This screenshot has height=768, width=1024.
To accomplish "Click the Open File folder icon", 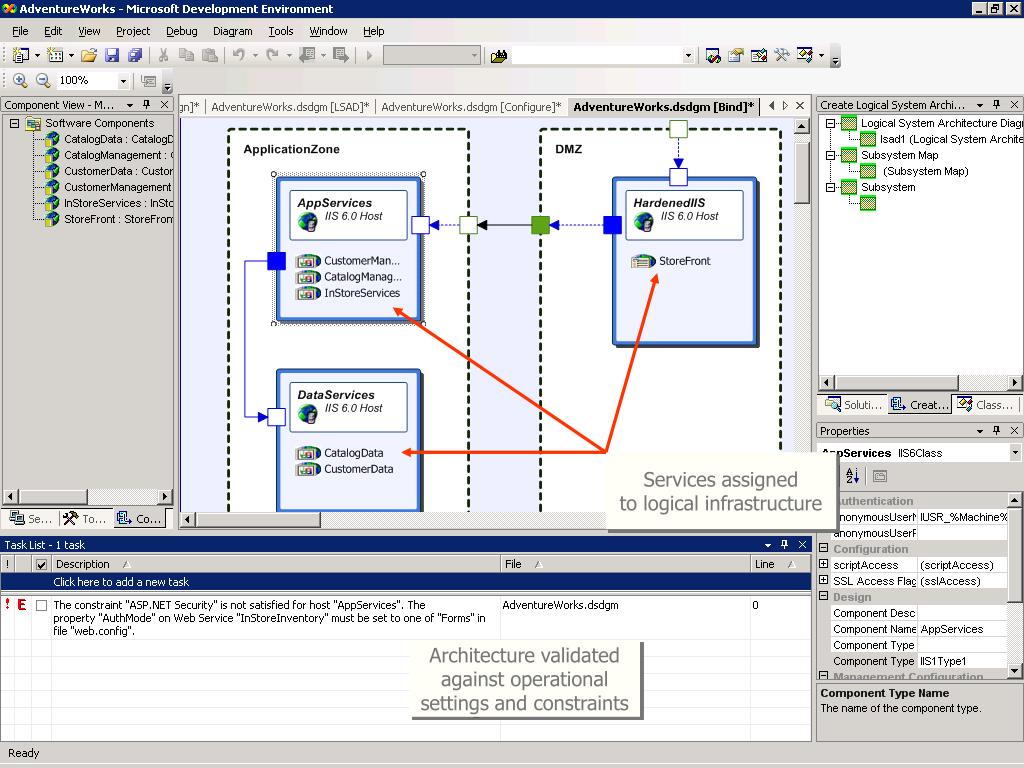I will (x=89, y=56).
